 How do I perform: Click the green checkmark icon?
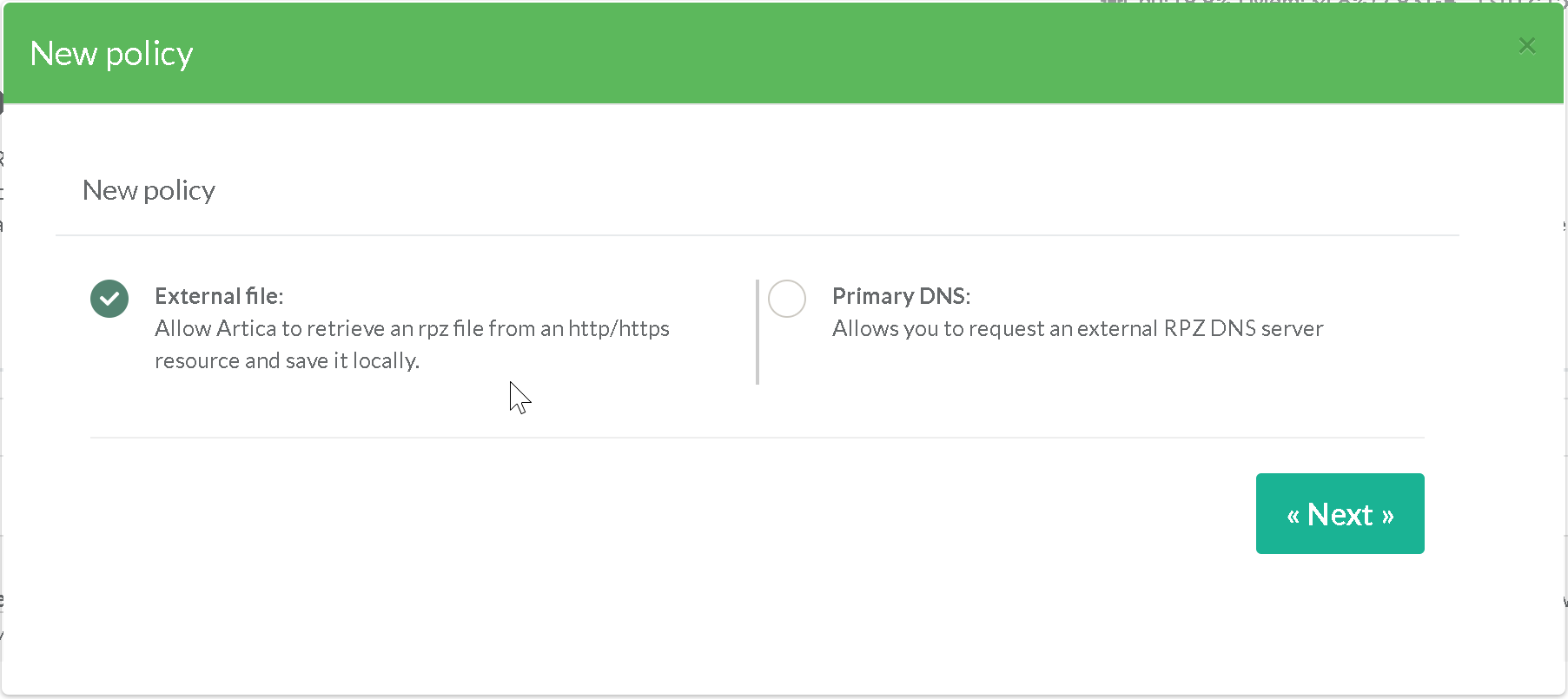click(x=109, y=299)
